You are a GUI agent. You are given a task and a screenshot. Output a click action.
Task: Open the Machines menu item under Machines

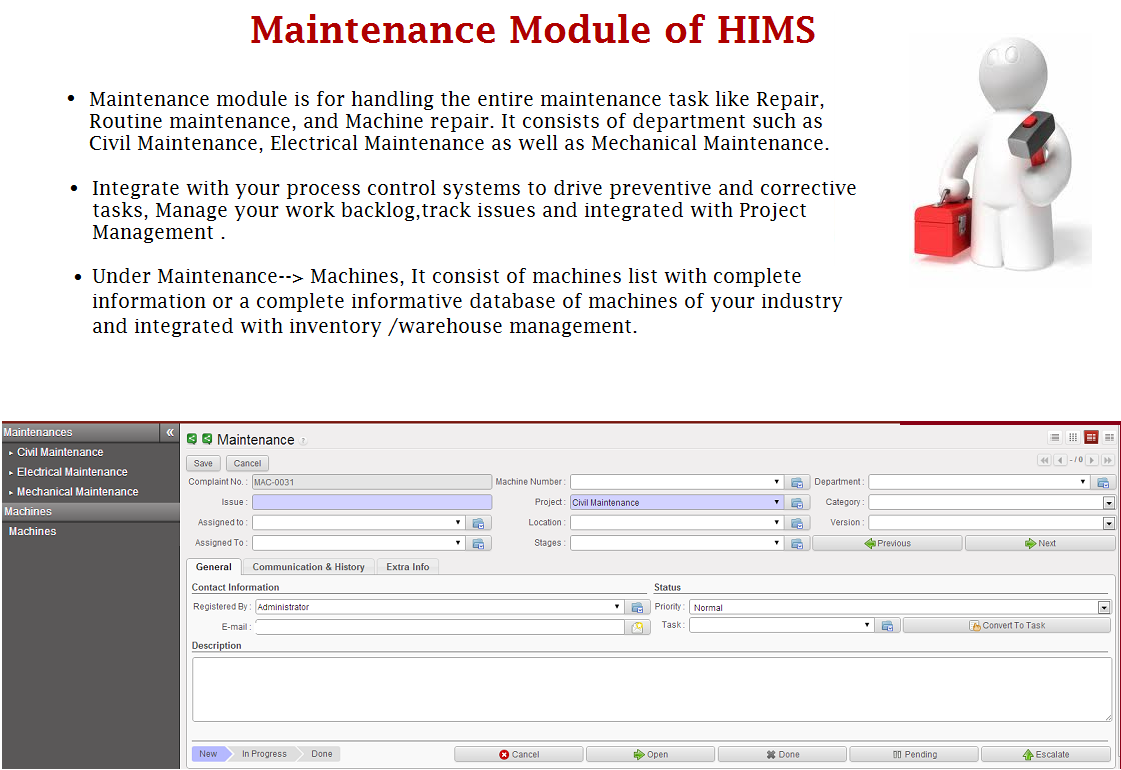pos(32,531)
